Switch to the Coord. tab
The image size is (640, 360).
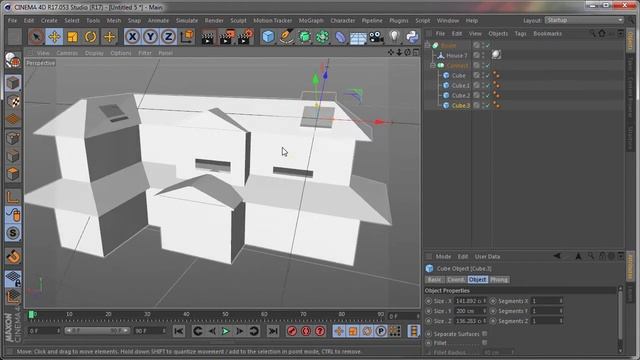(456, 280)
